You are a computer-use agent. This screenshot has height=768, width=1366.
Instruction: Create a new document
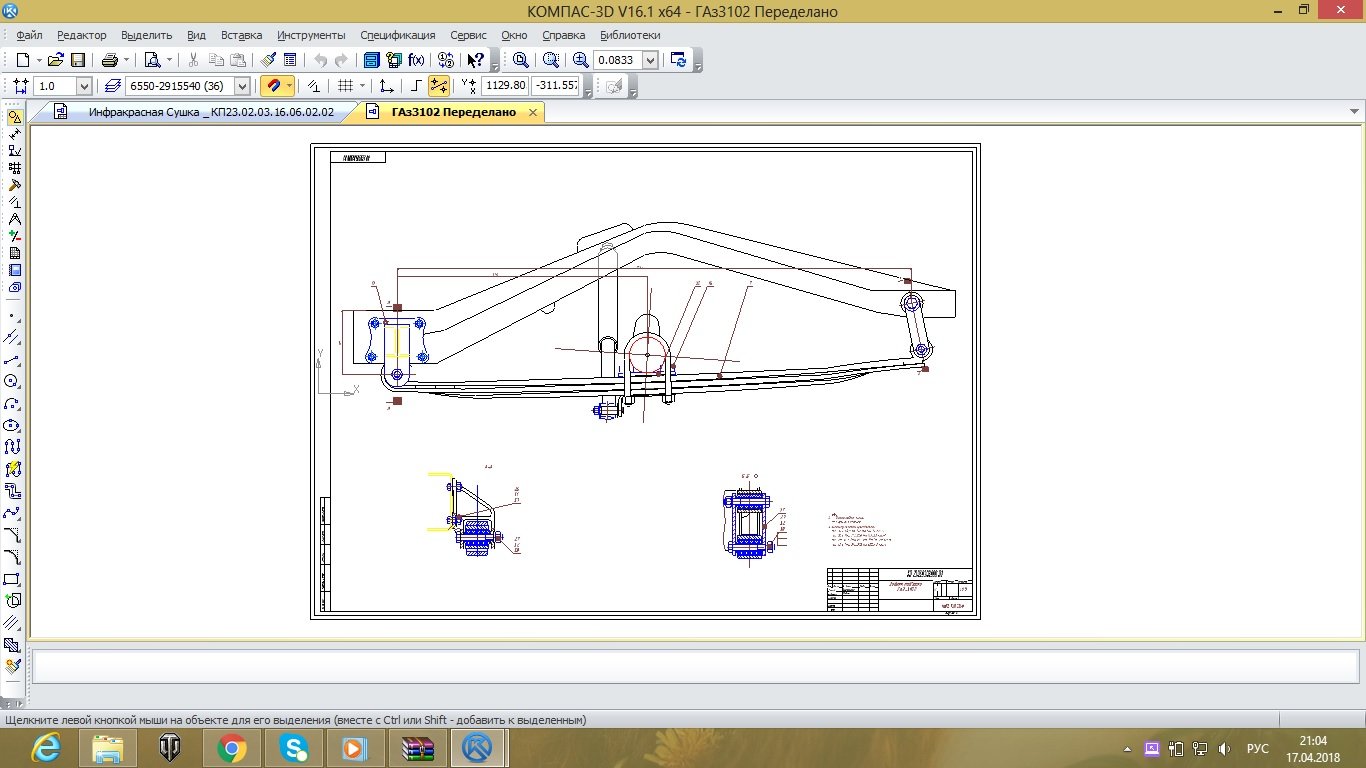click(x=23, y=60)
